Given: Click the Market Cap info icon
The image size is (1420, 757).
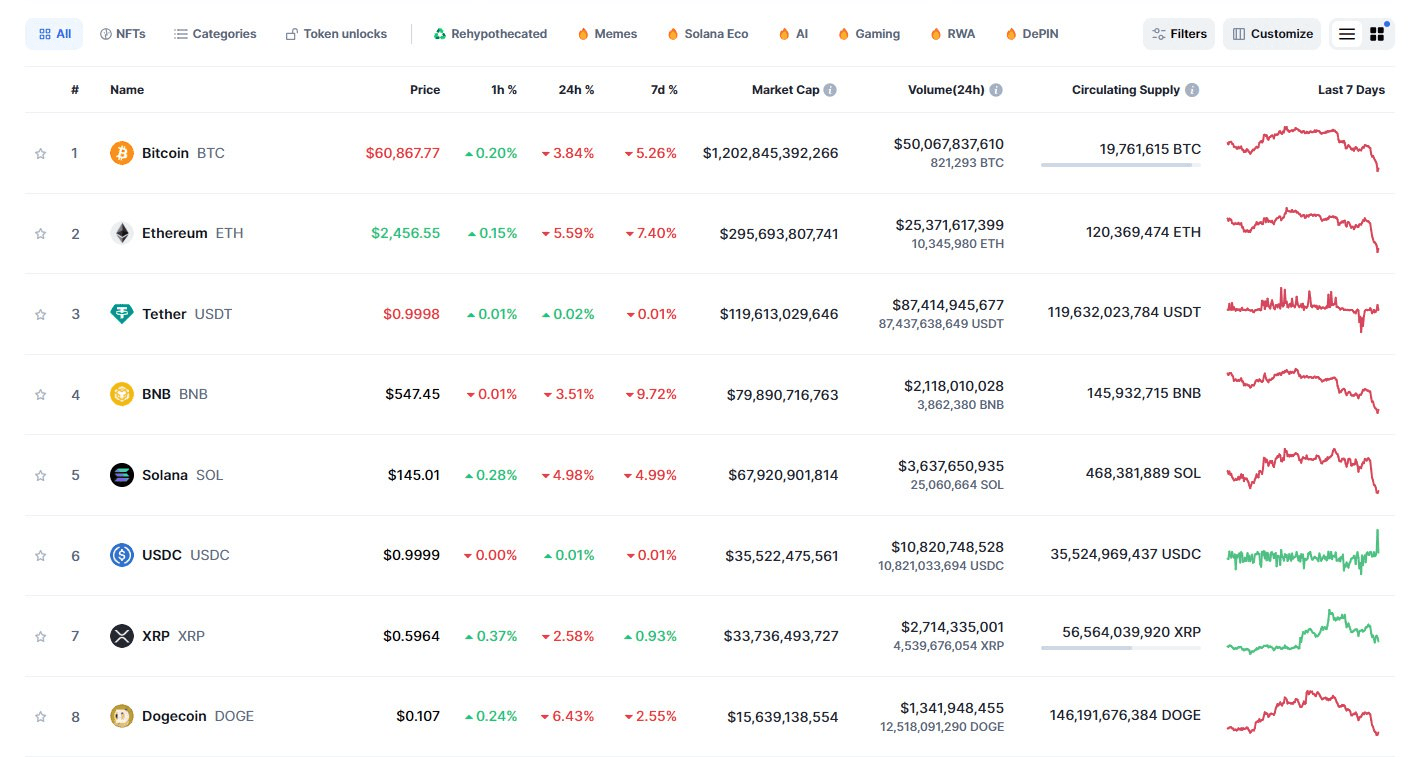Looking at the screenshot, I should tap(830, 90).
